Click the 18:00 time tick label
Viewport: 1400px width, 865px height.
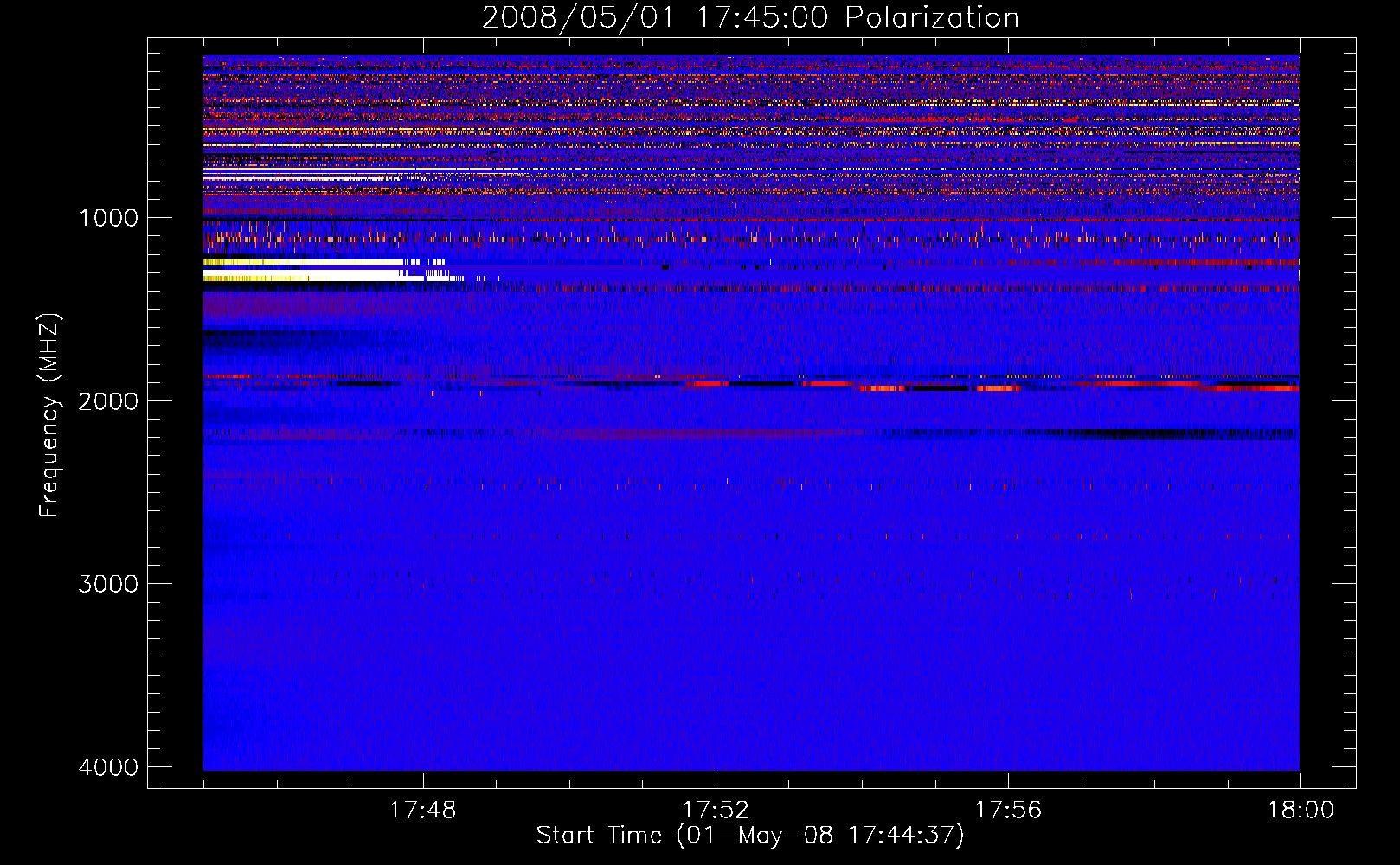[1300, 811]
